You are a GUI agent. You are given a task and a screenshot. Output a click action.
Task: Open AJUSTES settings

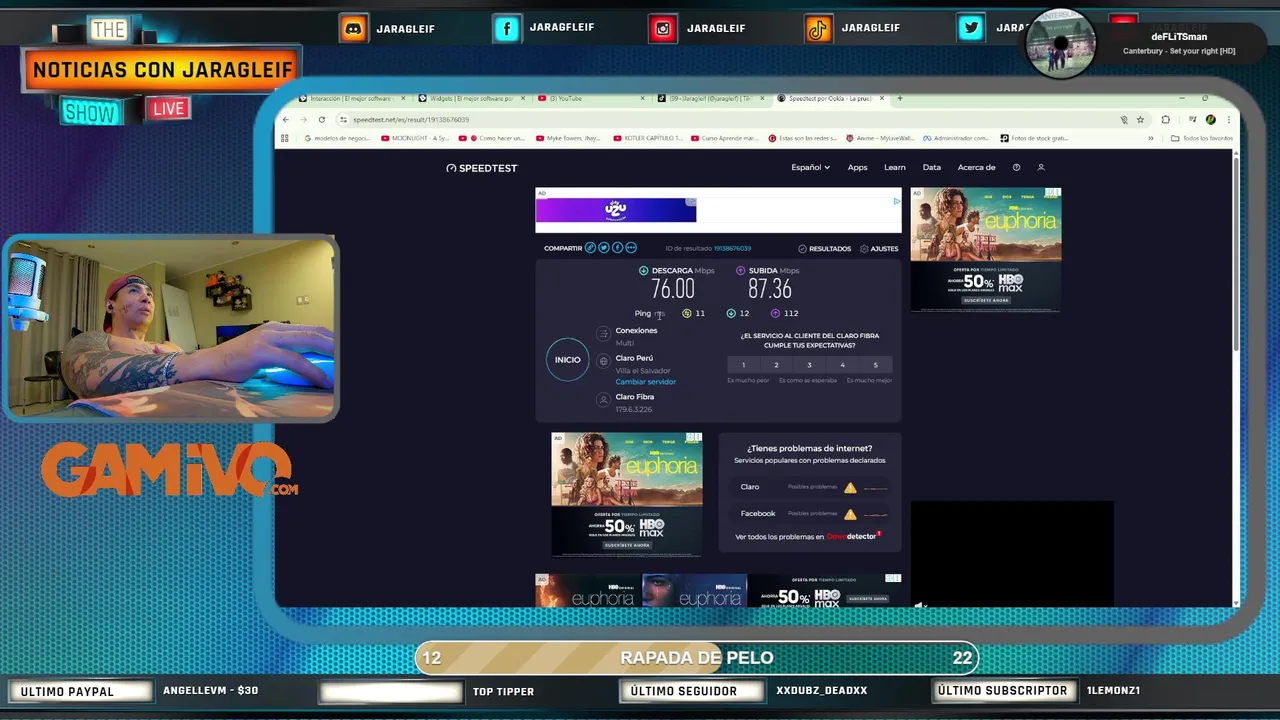pyautogui.click(x=879, y=249)
